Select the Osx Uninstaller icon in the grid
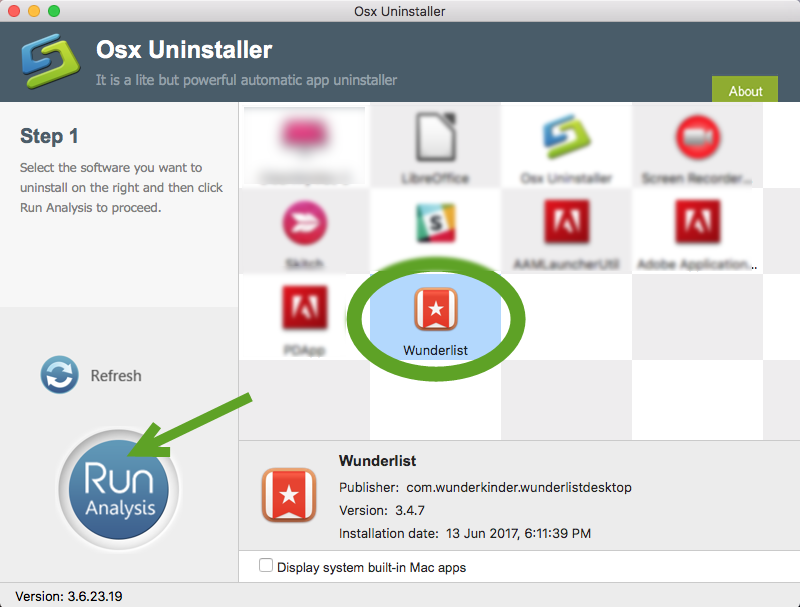This screenshot has width=800, height=607. click(567, 145)
